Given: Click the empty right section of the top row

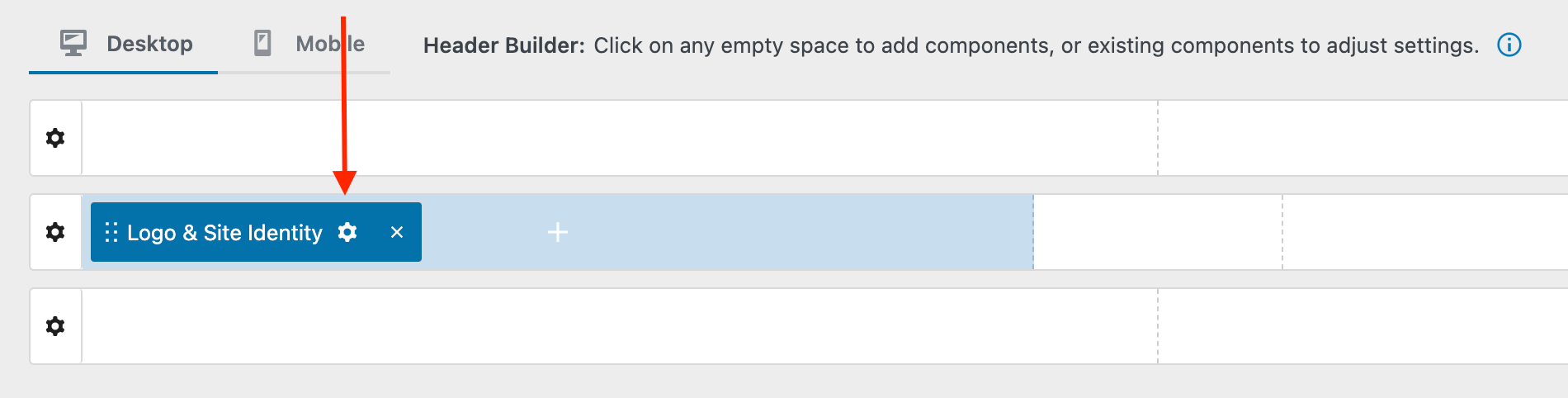Looking at the screenshot, I should pos(1362,138).
